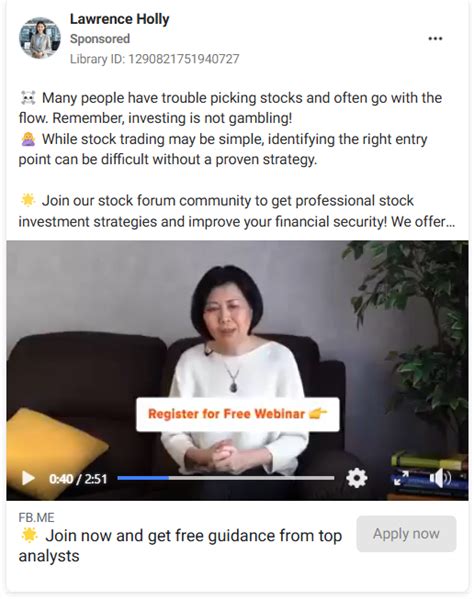The image size is (474, 599).
Task: Click the Register for Free Webinar banner
Action: click(x=238, y=414)
